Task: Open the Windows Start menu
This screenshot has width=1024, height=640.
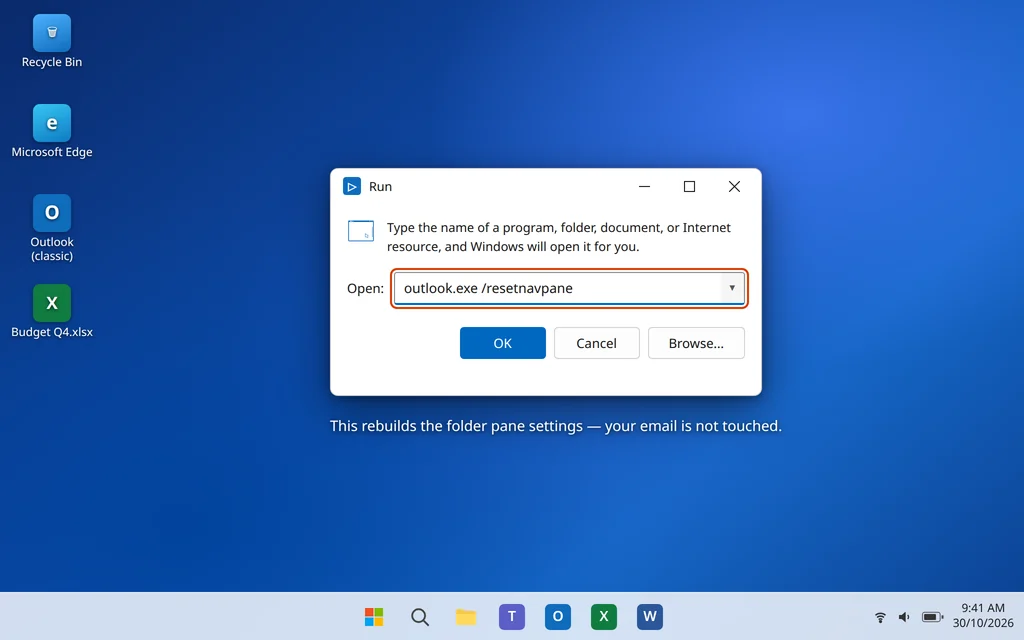Action: [x=374, y=616]
